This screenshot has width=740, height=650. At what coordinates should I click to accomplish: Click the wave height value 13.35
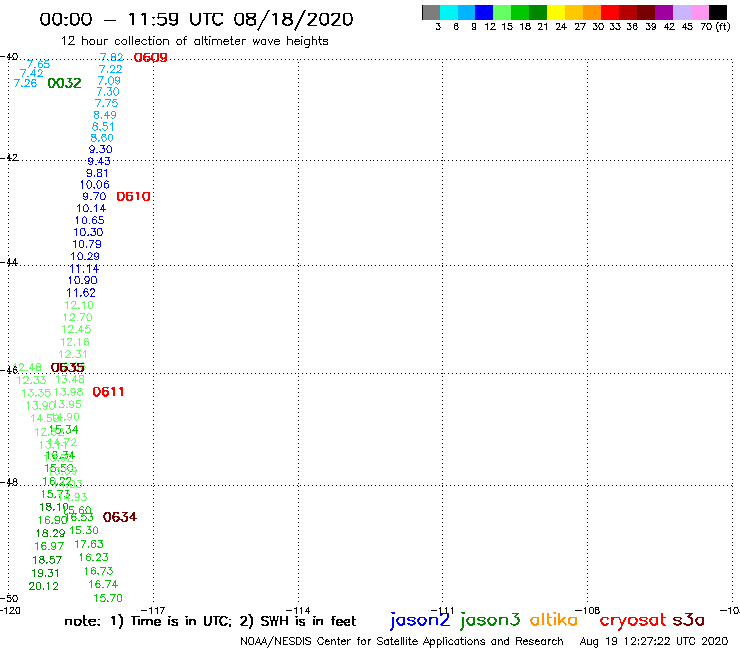[36, 393]
